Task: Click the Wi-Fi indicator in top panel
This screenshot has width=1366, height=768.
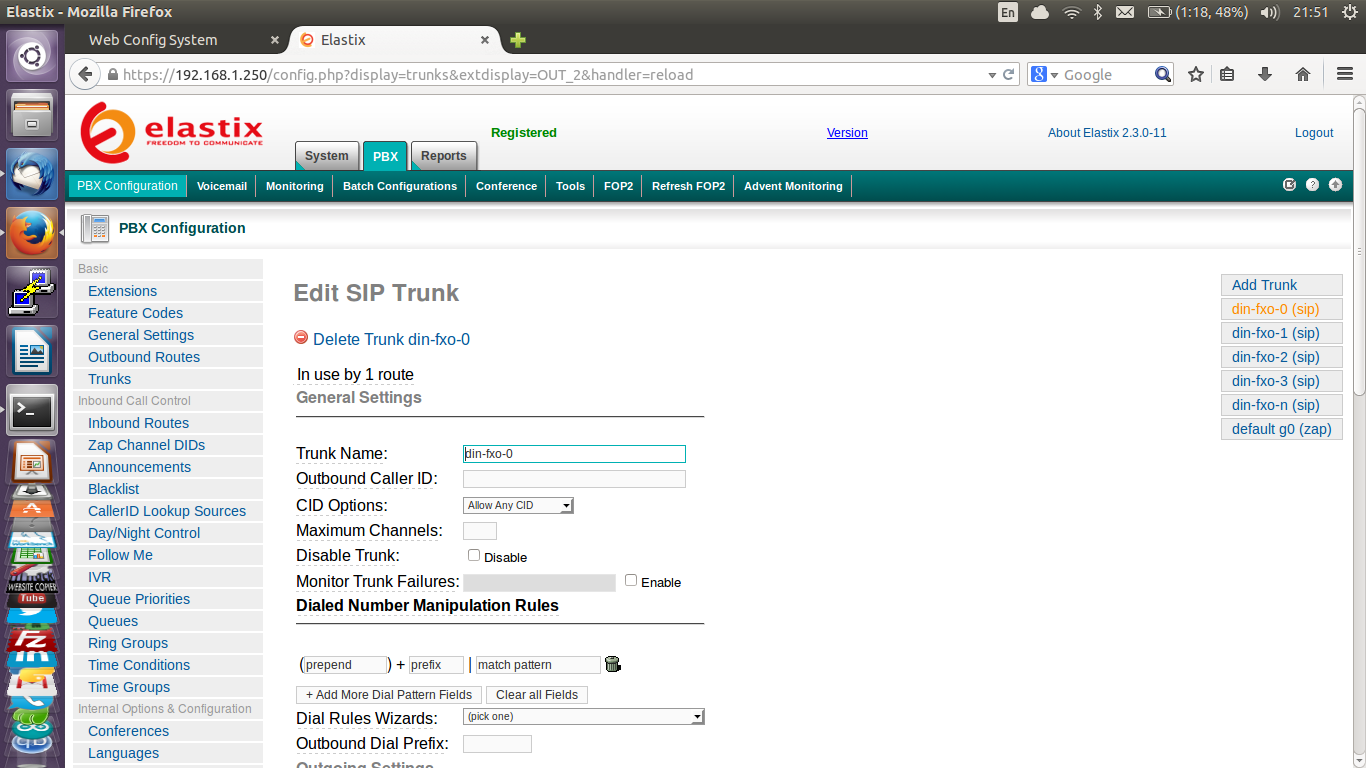Action: pos(1072,12)
